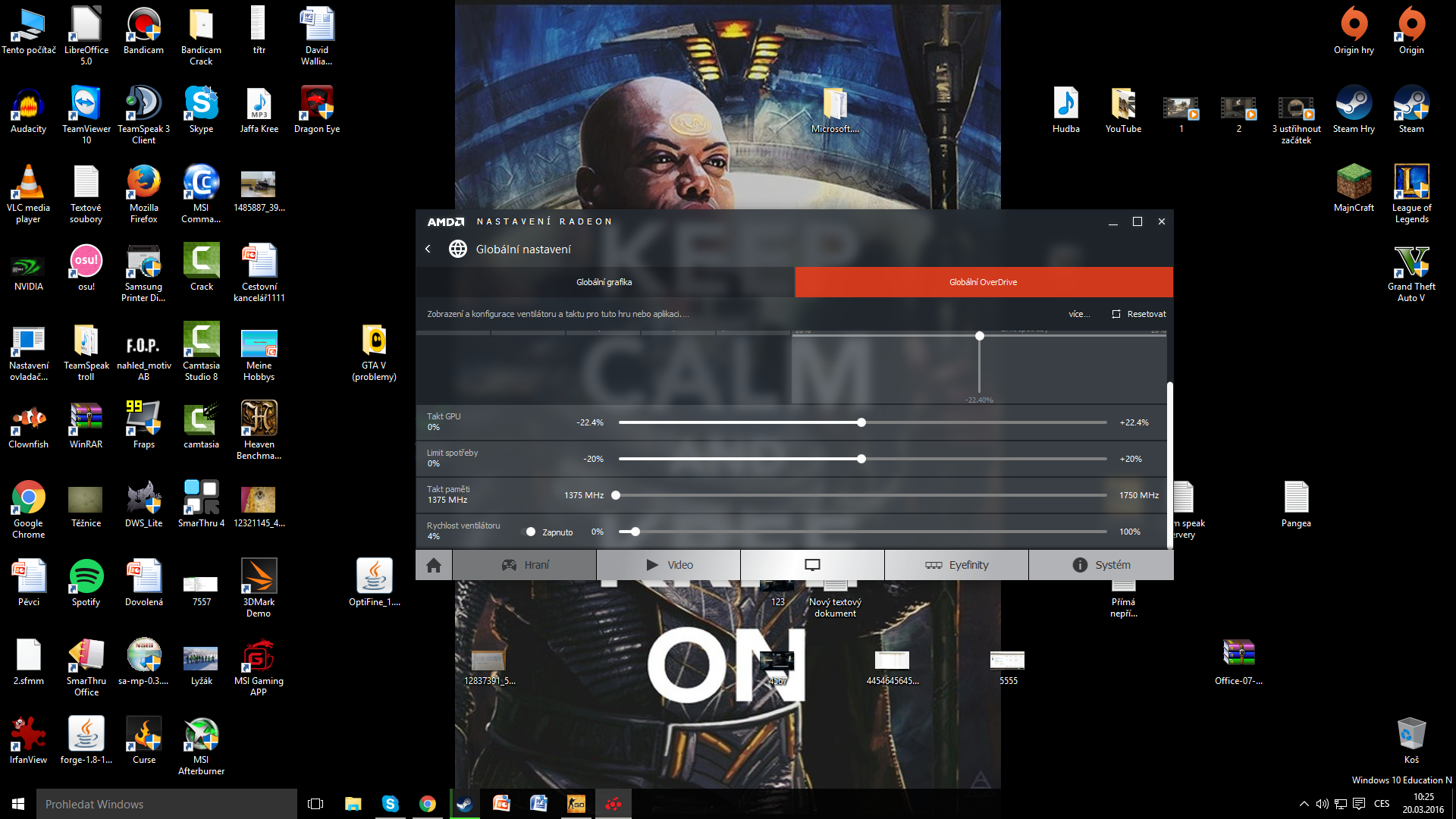The width and height of the screenshot is (1456, 819).
Task: Switch to Globální grafika tab
Action: 604,282
